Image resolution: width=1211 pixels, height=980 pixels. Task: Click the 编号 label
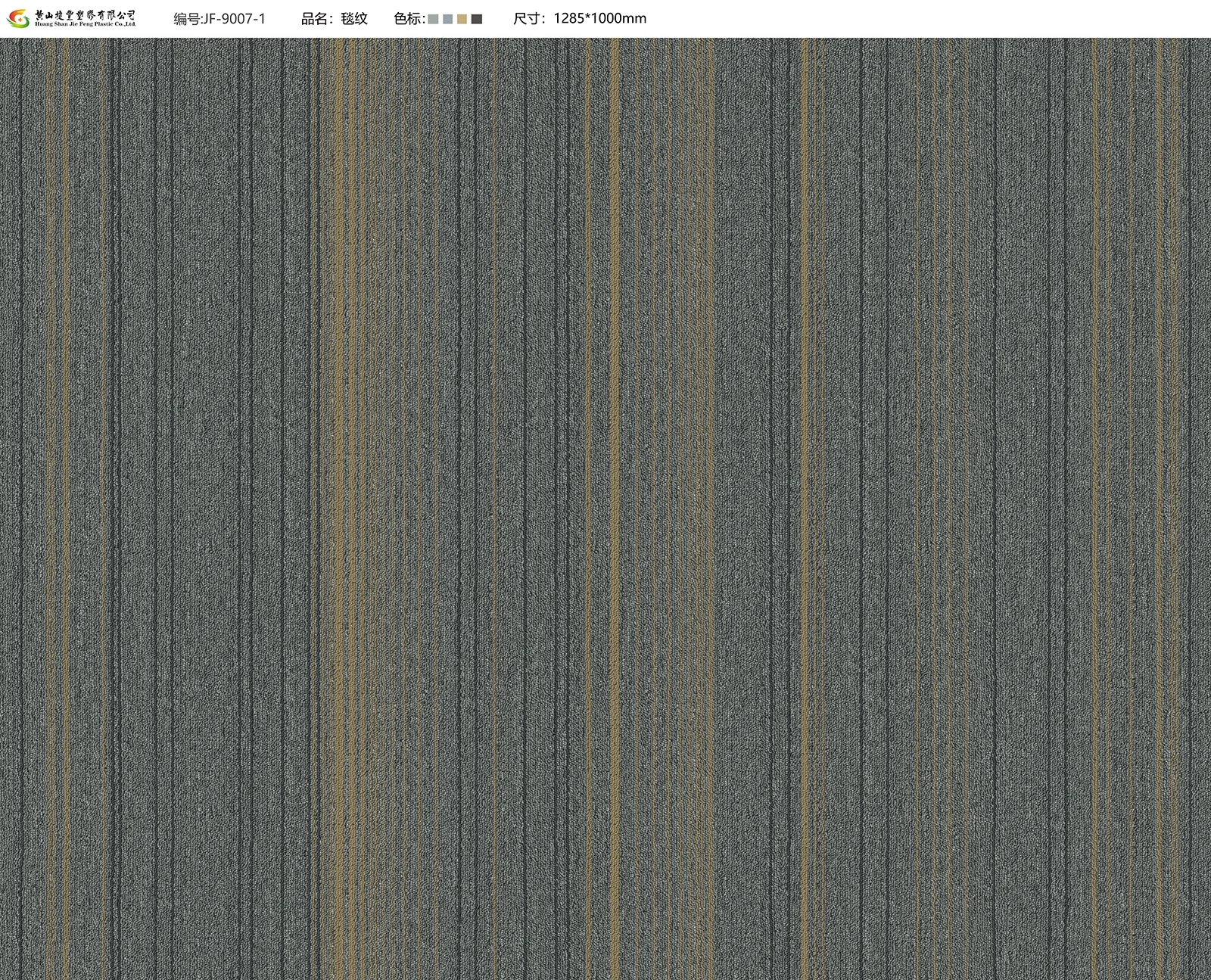point(187,19)
